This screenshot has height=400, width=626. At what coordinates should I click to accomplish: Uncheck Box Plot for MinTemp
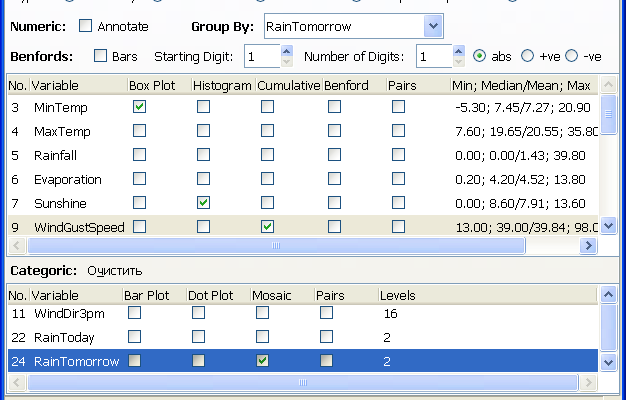click(139, 106)
